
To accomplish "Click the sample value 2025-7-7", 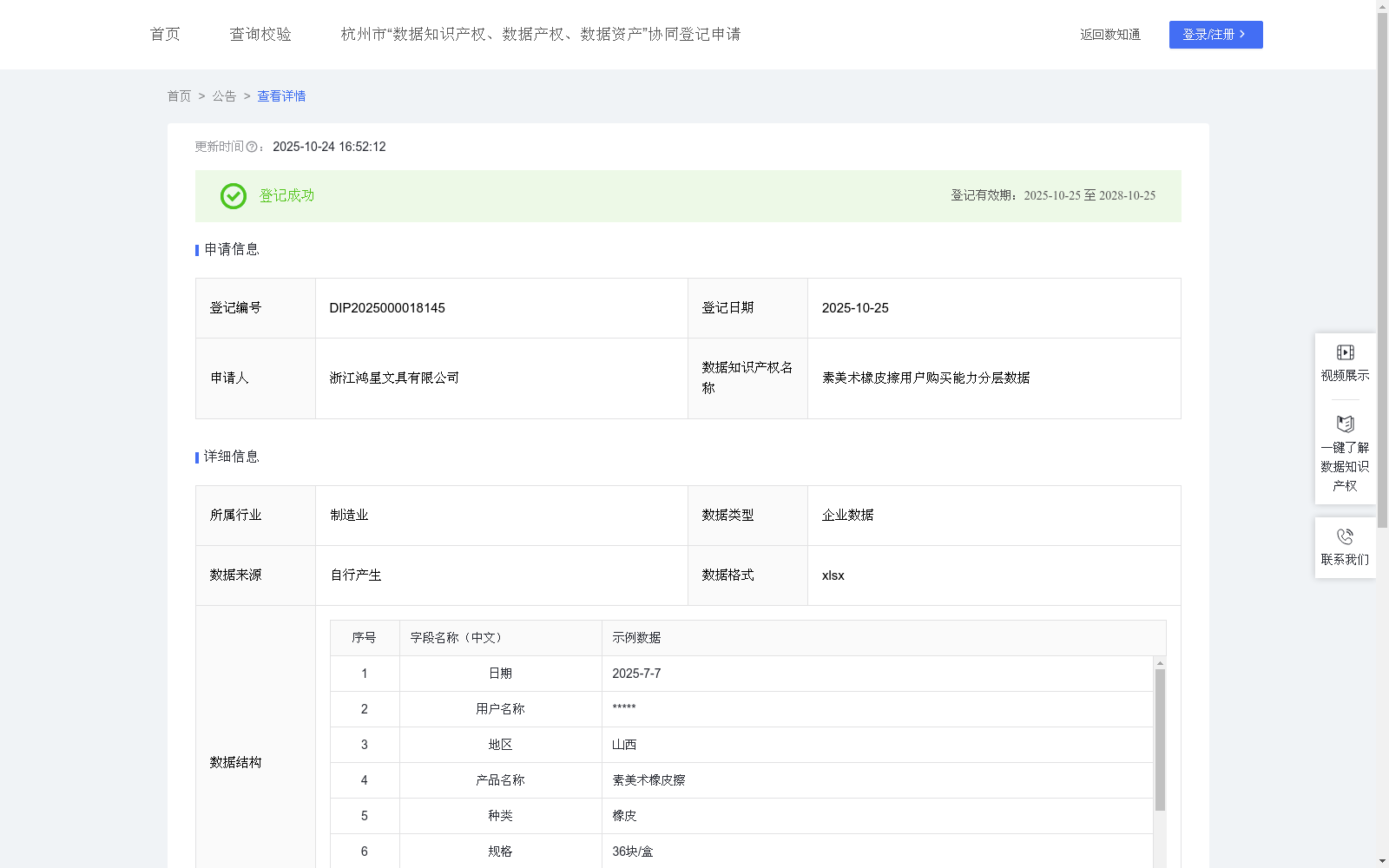I will point(636,674).
